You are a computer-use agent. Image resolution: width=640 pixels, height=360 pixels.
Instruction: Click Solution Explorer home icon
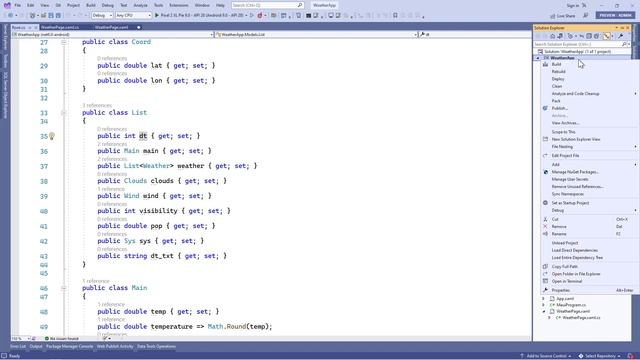click(552, 36)
